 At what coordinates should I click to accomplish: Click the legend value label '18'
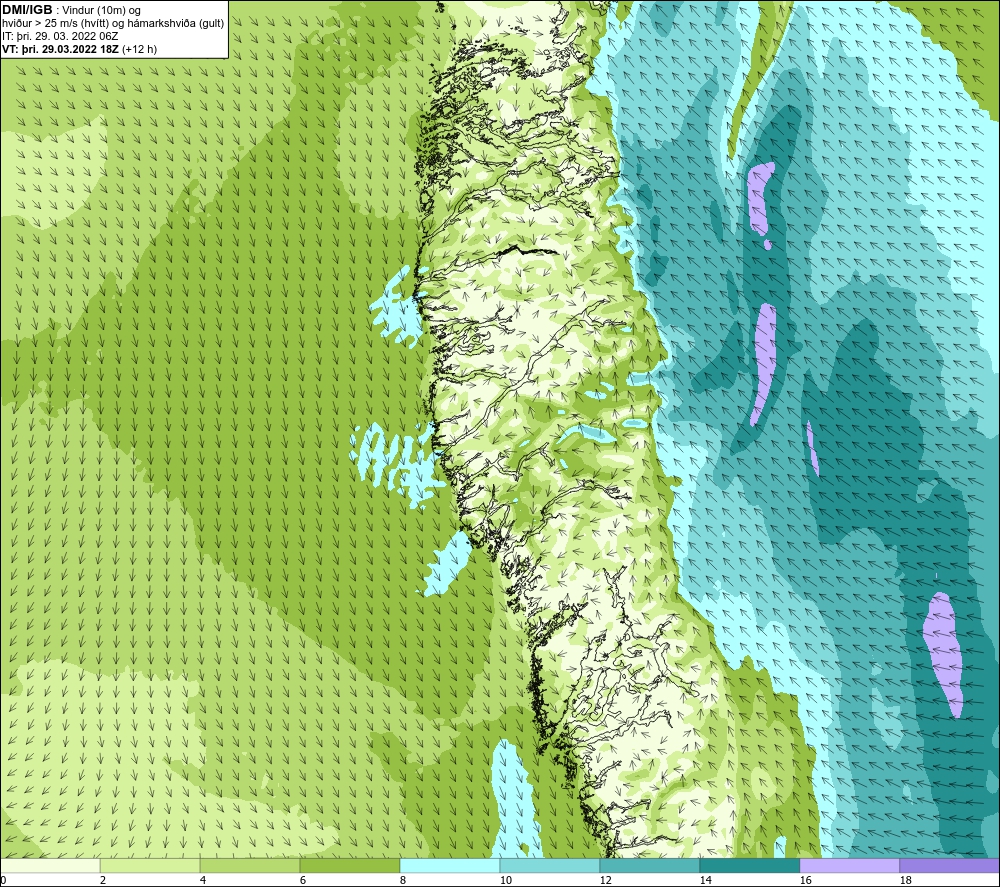pos(905,881)
